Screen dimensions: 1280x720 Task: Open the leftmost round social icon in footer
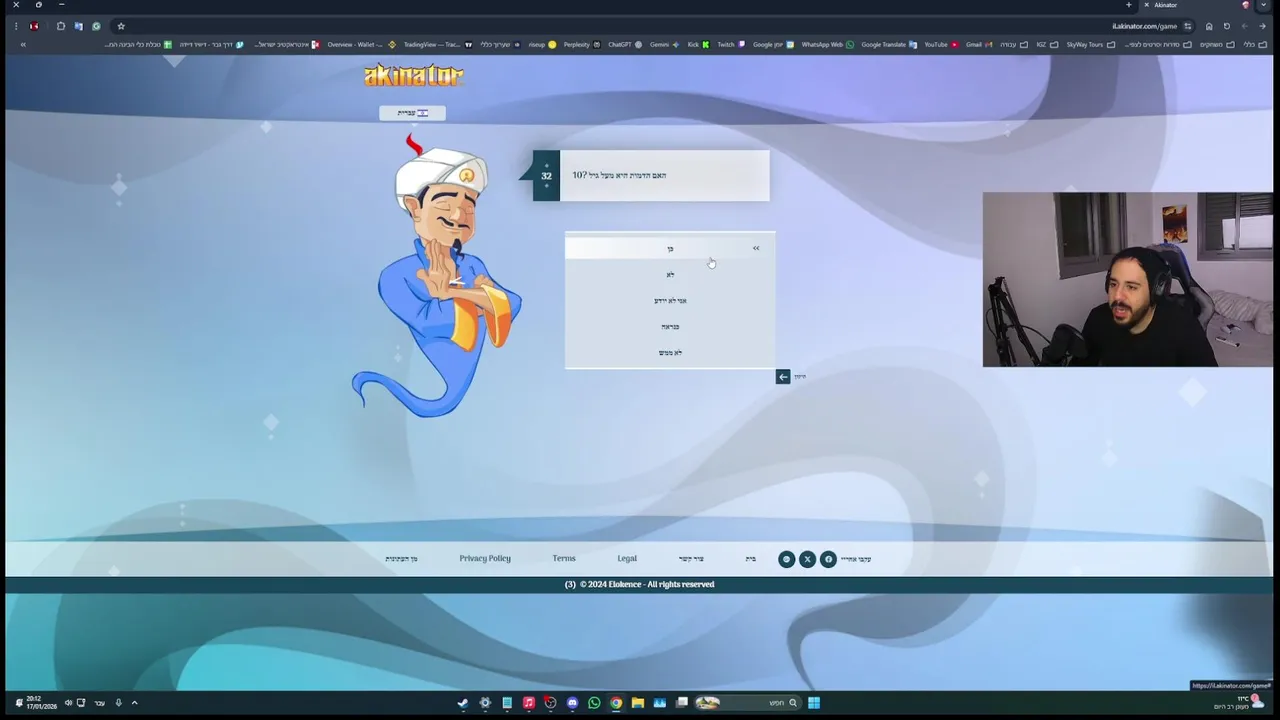[786, 559]
